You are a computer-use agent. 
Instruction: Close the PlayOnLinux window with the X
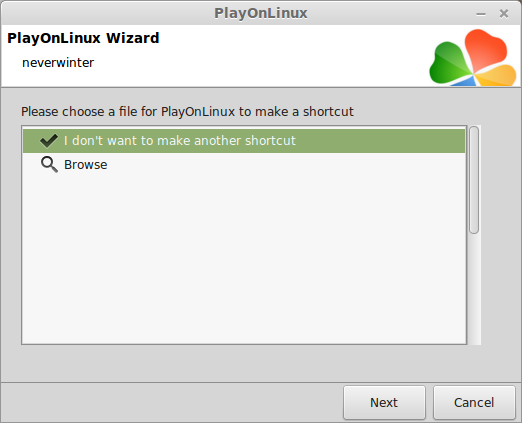click(x=504, y=14)
